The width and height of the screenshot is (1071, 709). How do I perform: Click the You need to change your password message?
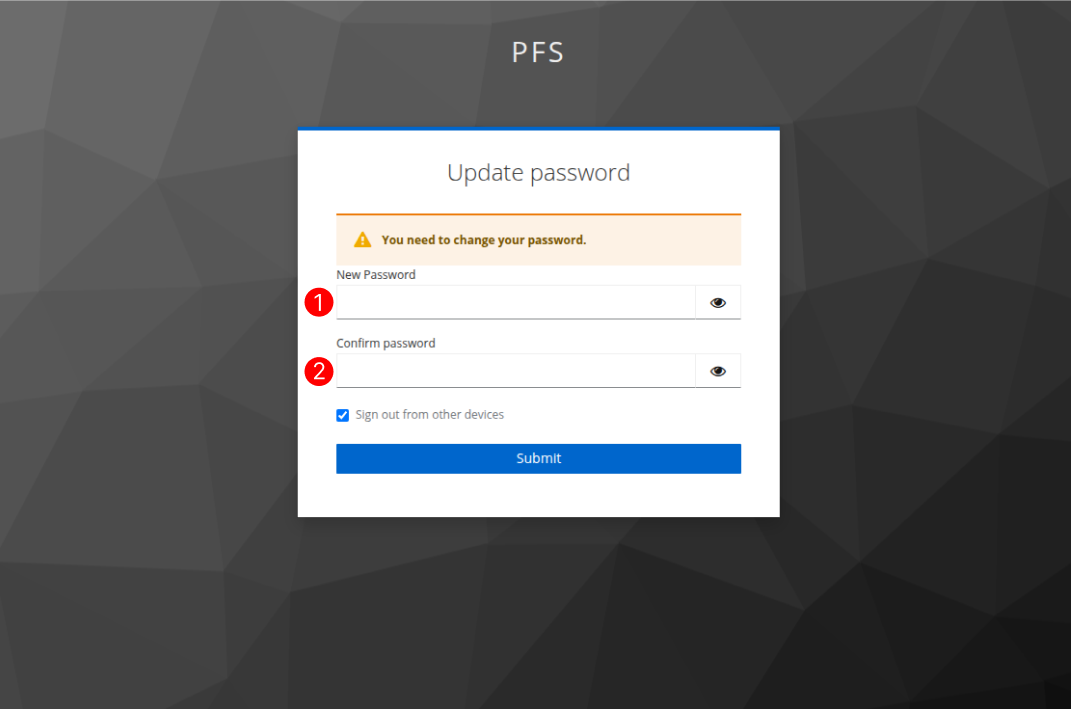484,240
